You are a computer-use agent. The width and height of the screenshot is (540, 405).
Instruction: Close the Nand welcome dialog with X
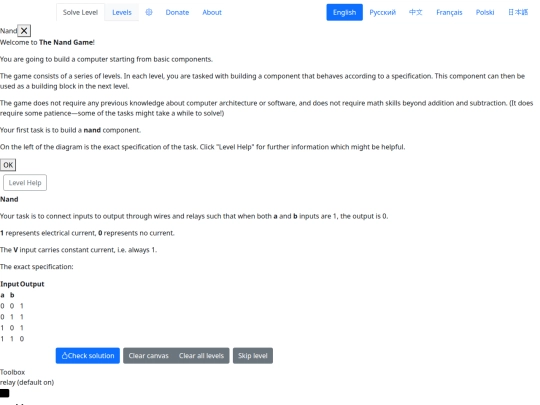pyautogui.click(x=24, y=31)
